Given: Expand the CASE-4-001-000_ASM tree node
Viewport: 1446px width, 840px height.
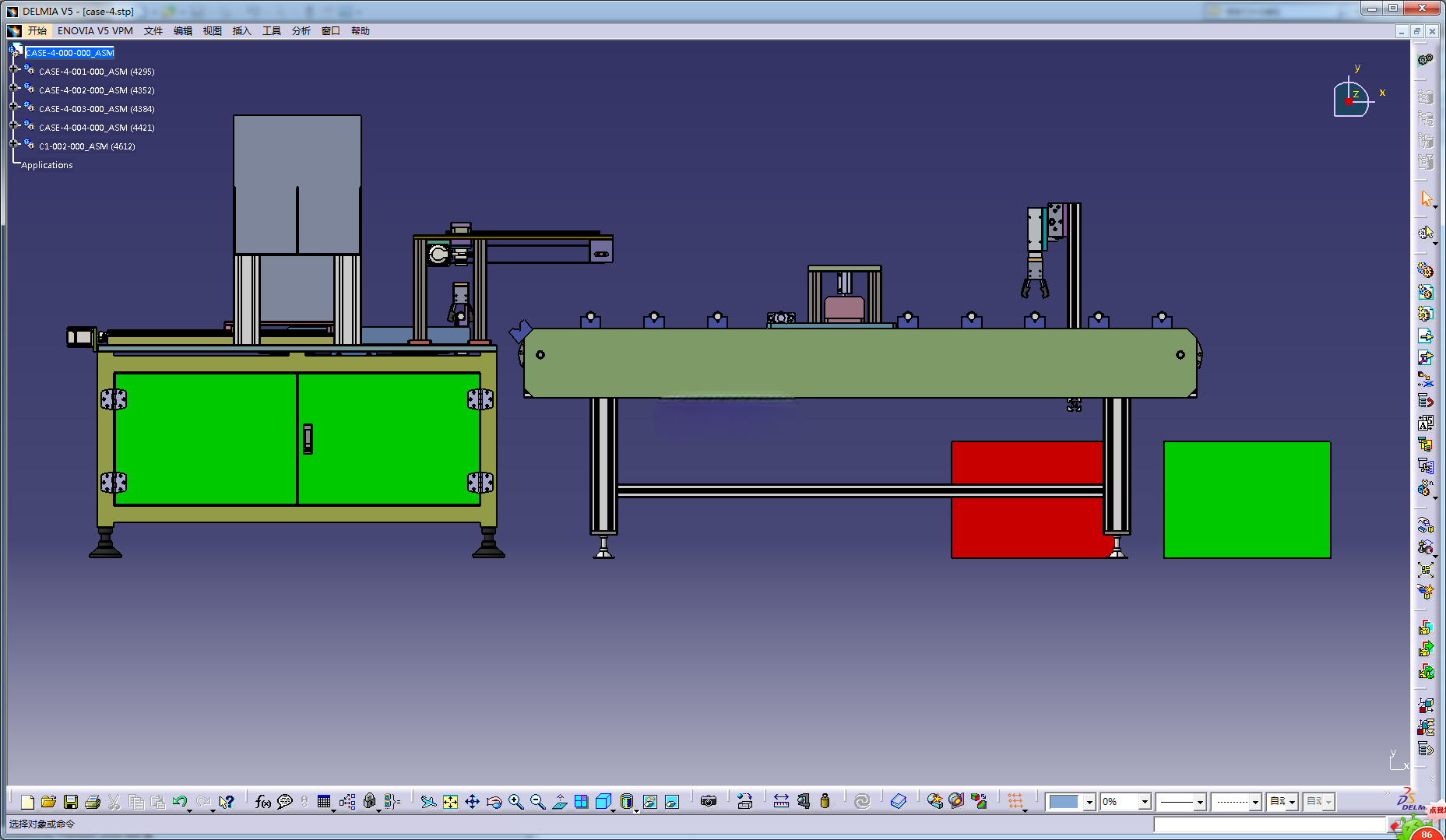Looking at the screenshot, I should 14,69.
